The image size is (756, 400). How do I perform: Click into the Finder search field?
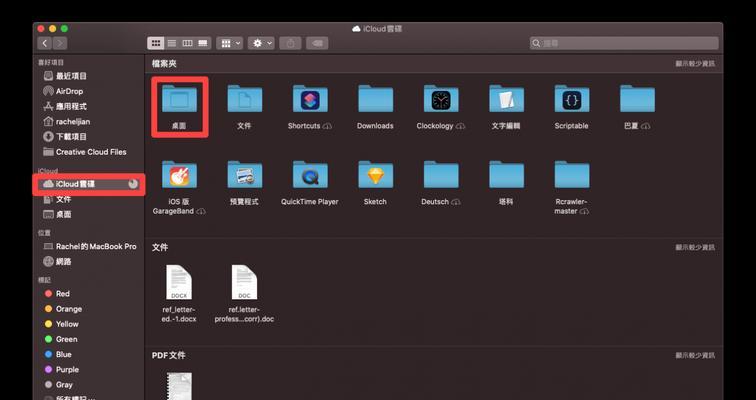pos(624,43)
